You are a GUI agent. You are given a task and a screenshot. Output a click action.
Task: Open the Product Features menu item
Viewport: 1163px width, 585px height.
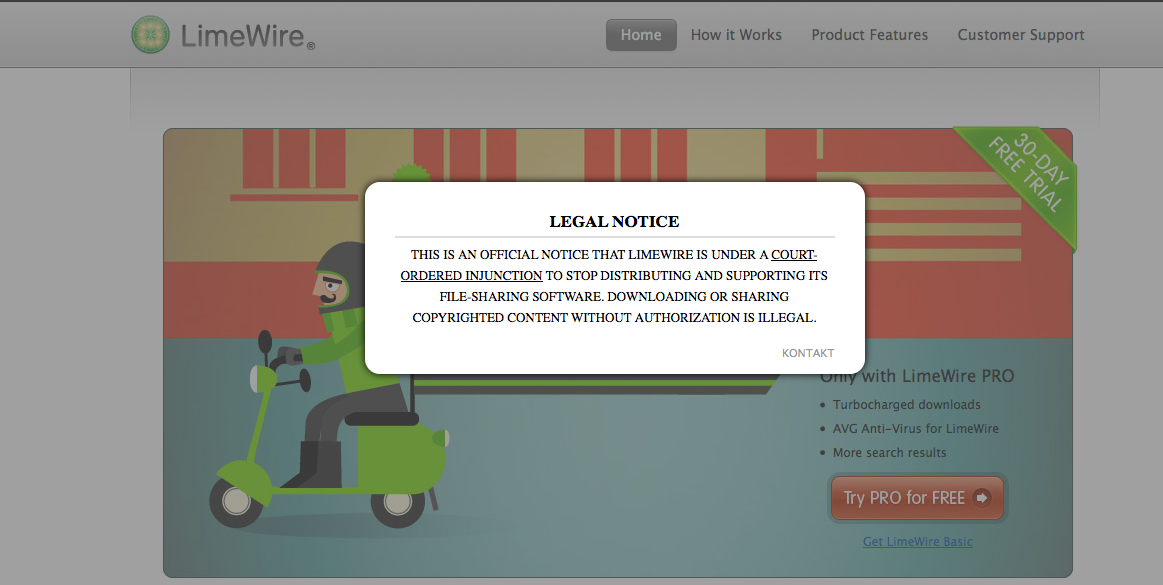tap(869, 35)
